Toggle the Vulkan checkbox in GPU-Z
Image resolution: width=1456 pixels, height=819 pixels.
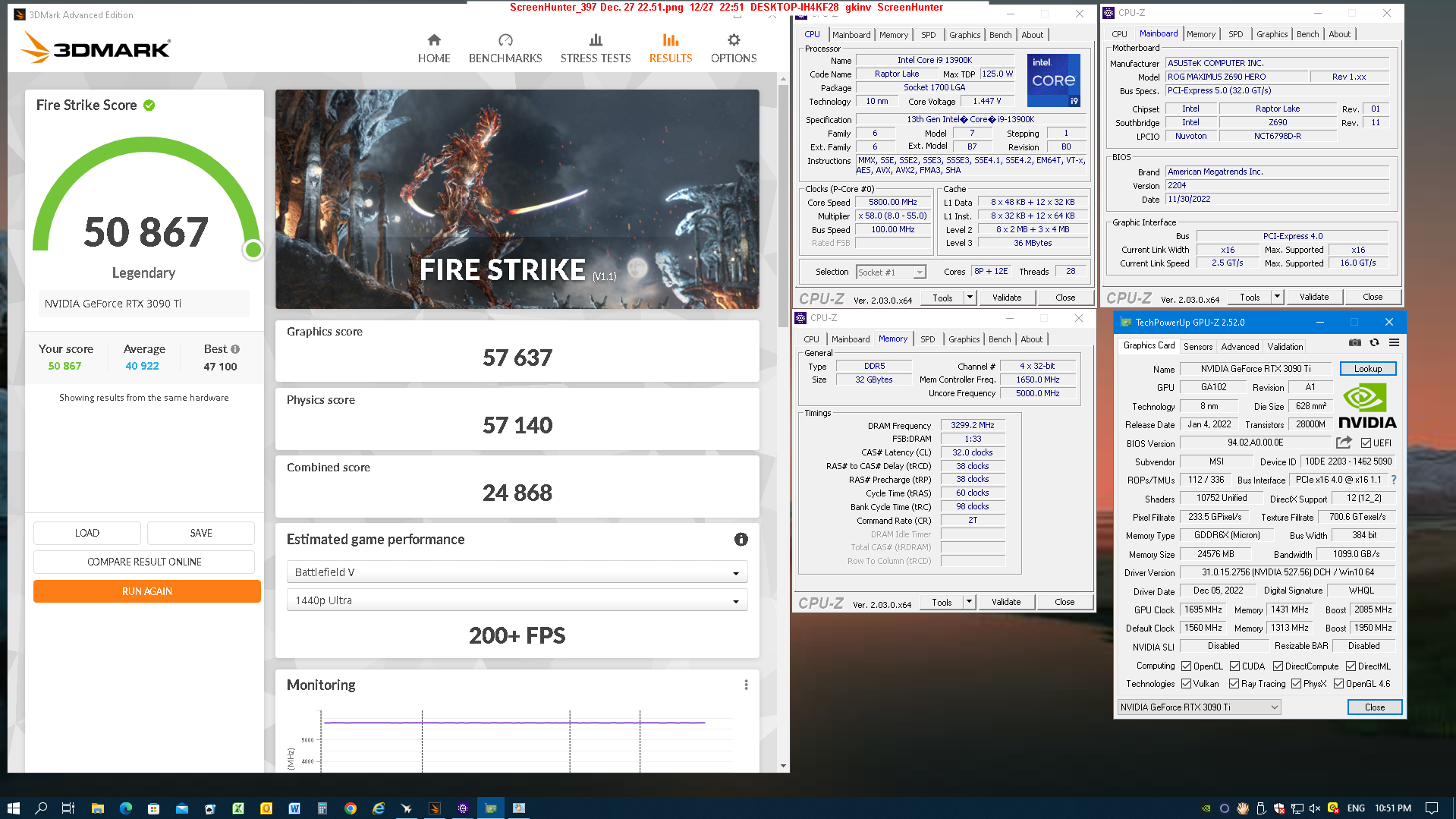point(1186,684)
